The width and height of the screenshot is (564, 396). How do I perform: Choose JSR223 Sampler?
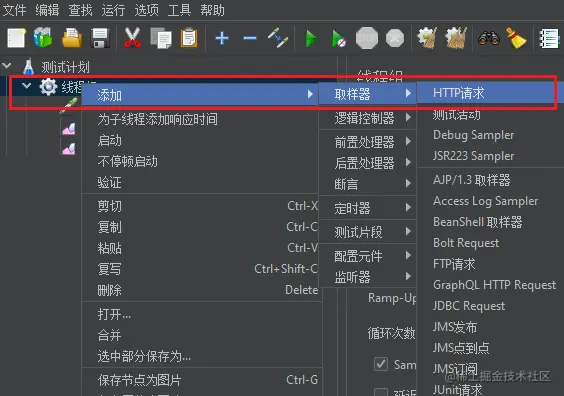(491, 156)
